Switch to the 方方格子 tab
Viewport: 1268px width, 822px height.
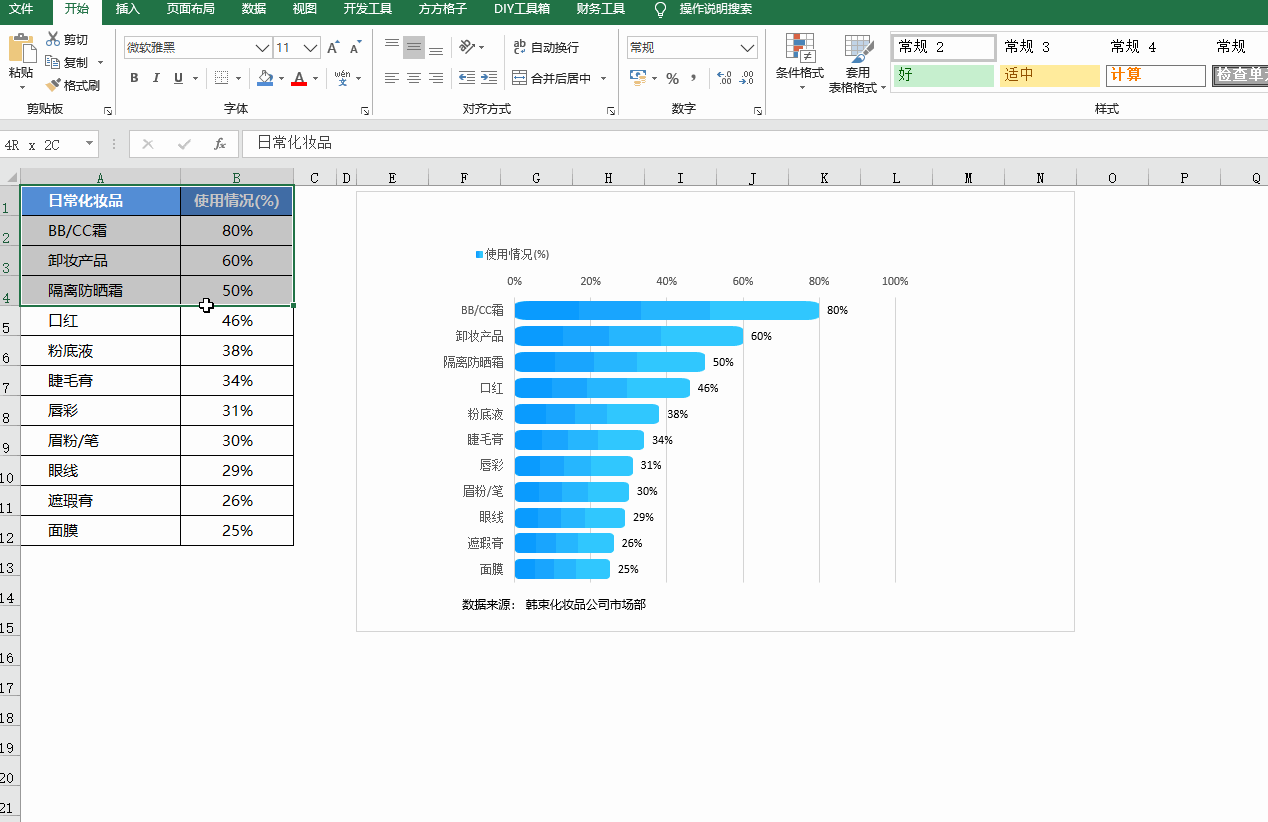tap(443, 9)
